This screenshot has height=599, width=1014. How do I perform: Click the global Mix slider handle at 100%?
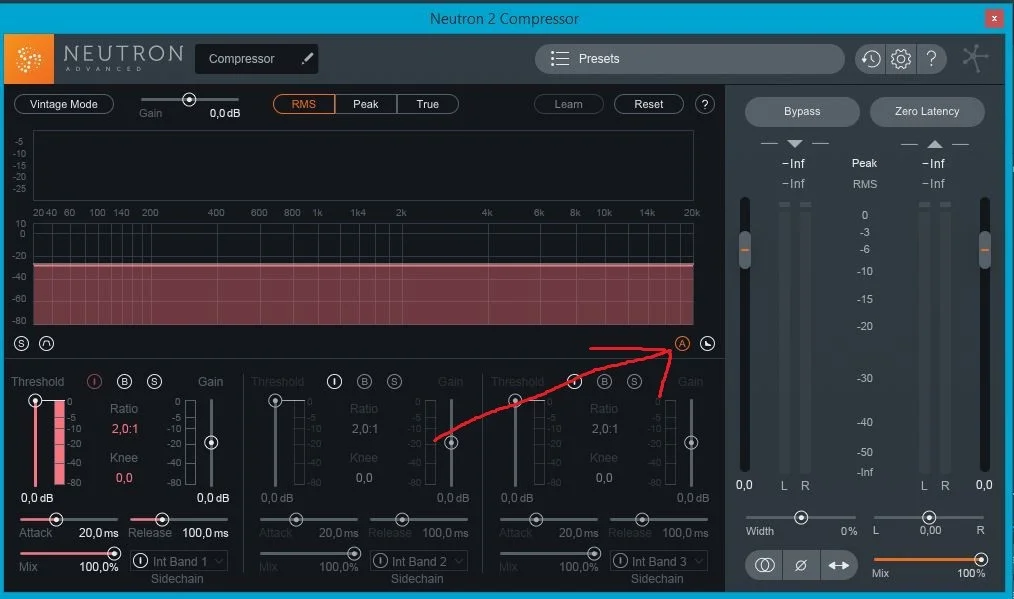[x=980, y=560]
